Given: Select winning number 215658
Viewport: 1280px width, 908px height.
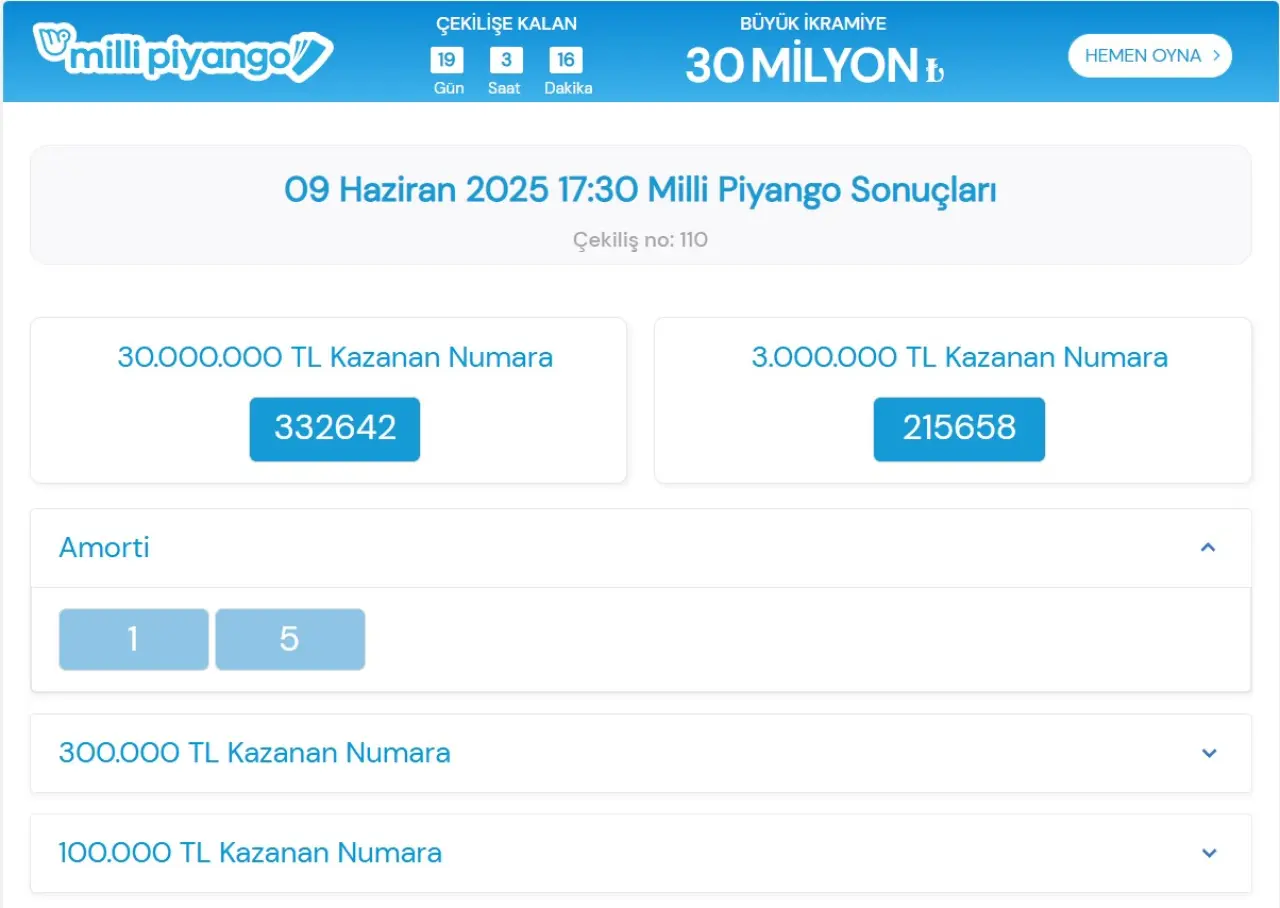Looking at the screenshot, I should tap(959, 429).
